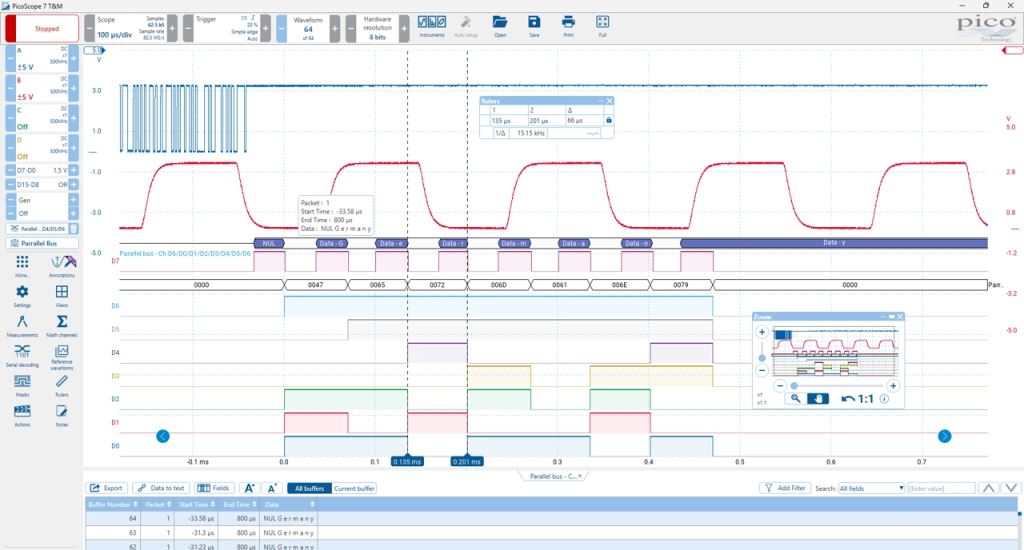This screenshot has height=550, width=1024.
Task: Click the search value input field
Action: pyautogui.click(x=941, y=489)
